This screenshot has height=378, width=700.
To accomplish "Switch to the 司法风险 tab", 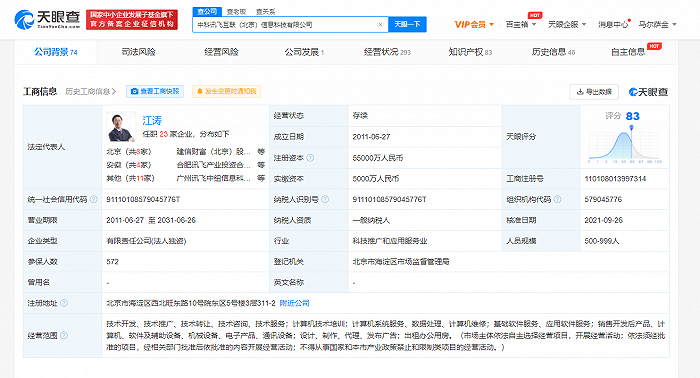I will [138, 52].
